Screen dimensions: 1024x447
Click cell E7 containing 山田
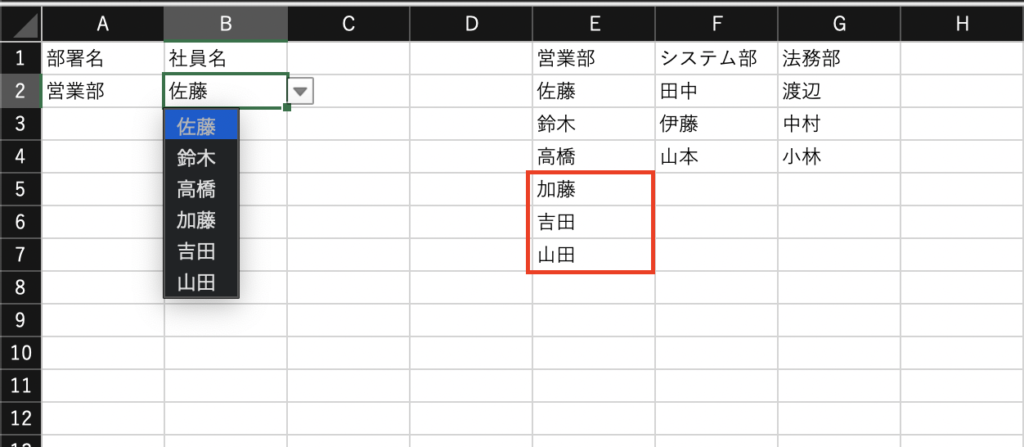[x=594, y=255]
